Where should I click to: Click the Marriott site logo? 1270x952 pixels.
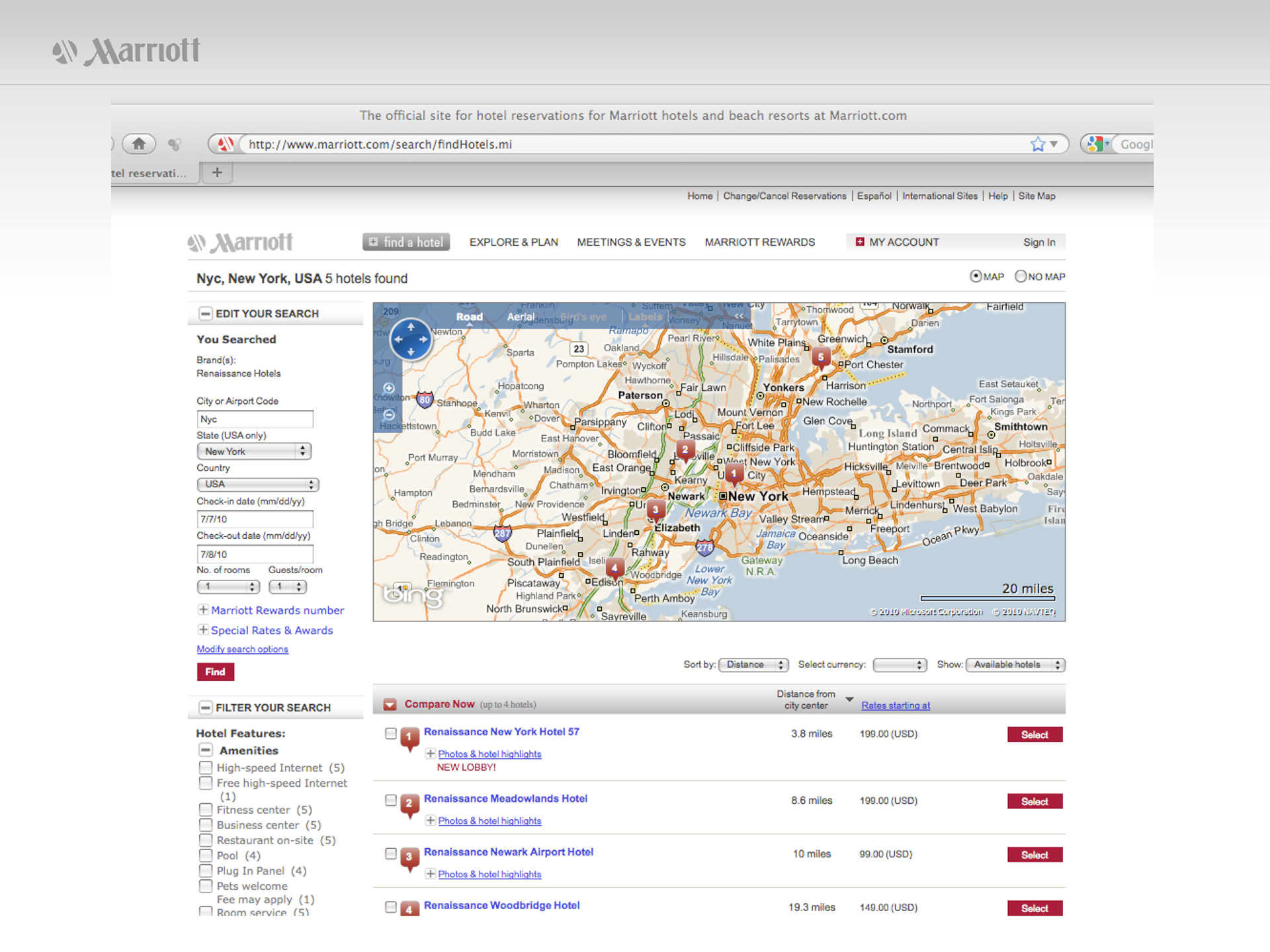click(x=240, y=243)
